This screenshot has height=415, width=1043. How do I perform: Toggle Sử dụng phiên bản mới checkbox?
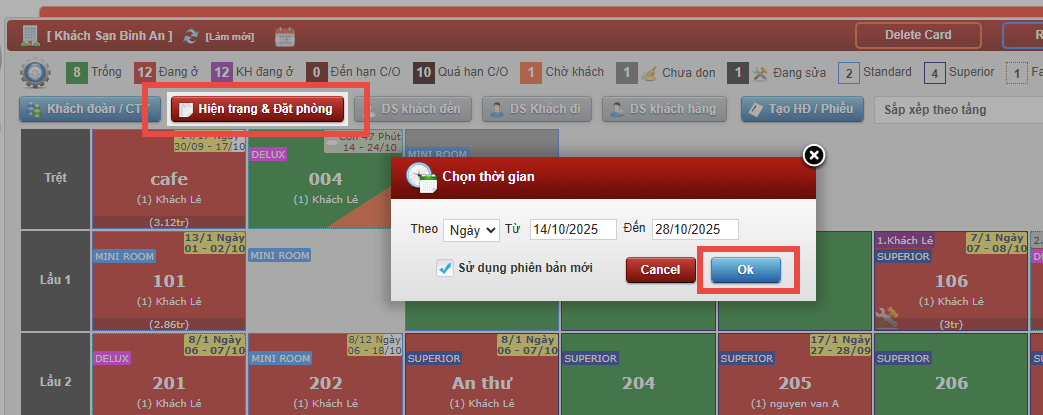[x=445, y=268]
